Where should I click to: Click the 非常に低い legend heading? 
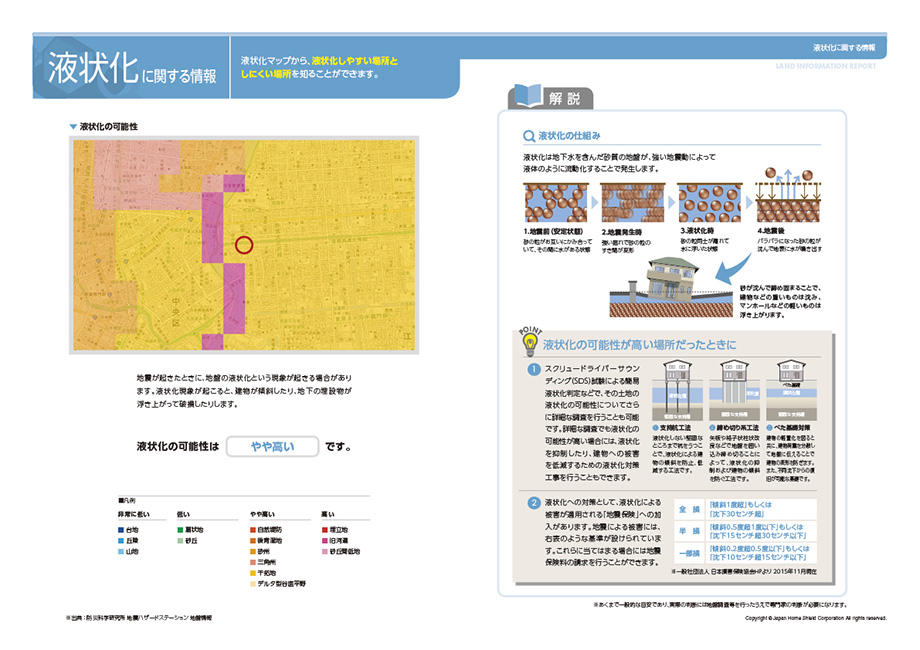(133, 514)
